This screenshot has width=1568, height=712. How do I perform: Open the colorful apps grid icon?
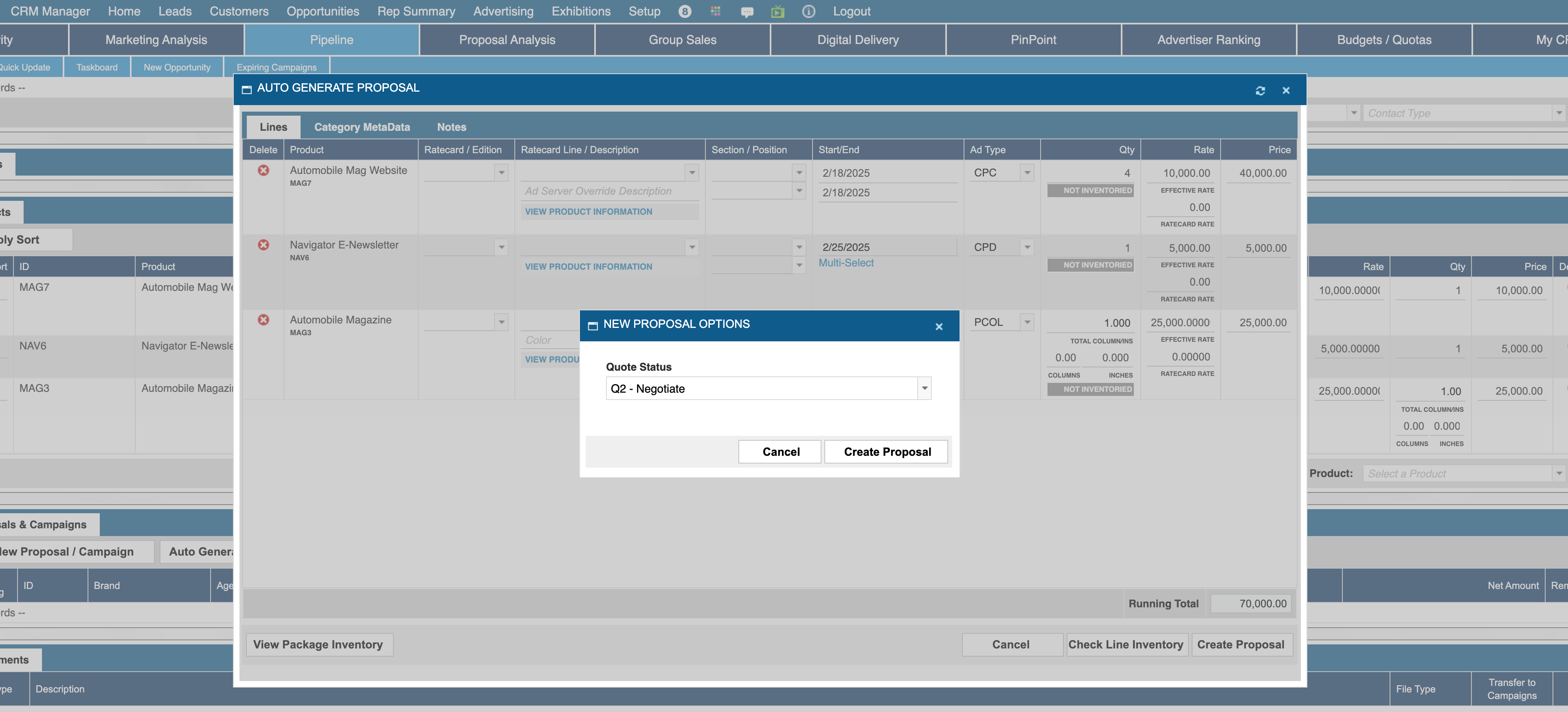click(716, 11)
